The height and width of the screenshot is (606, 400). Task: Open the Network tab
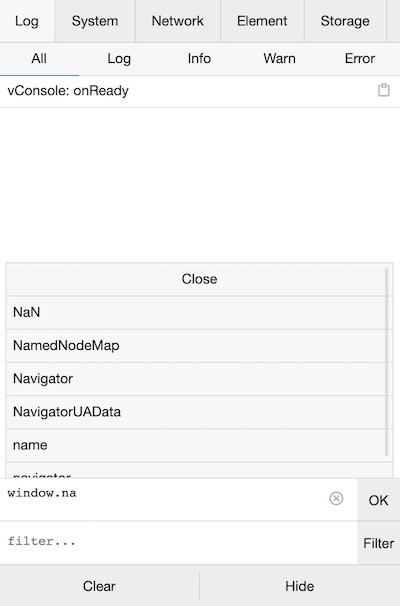[x=178, y=21]
